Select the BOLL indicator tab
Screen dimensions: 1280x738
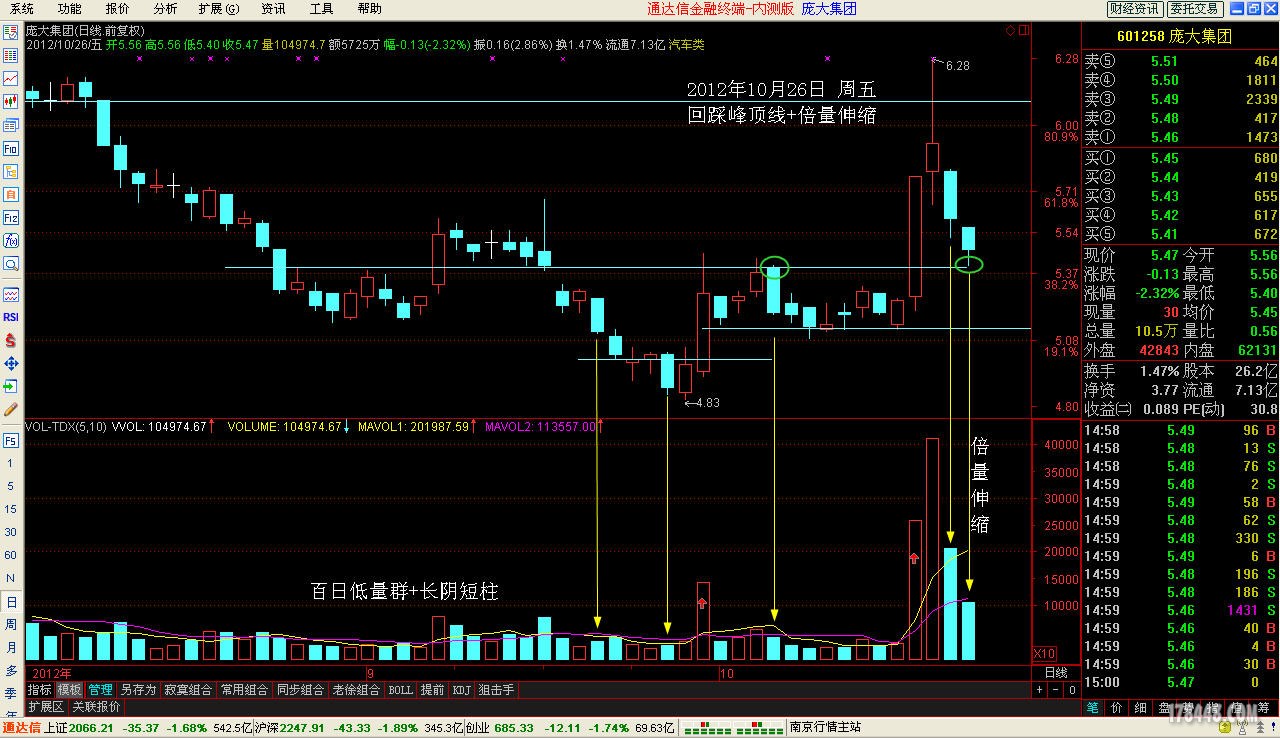tap(400, 690)
